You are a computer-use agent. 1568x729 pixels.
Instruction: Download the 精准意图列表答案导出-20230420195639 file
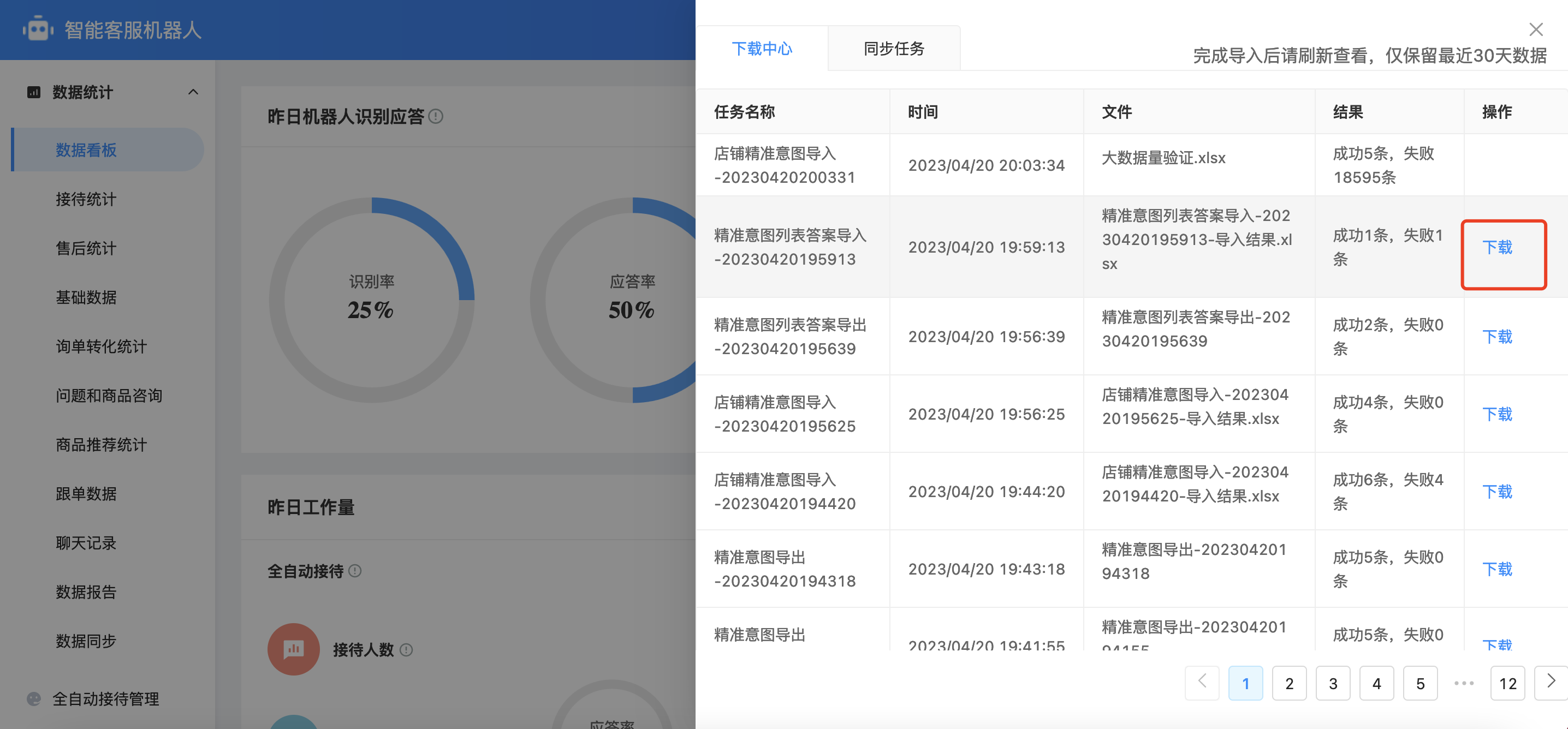1497,337
